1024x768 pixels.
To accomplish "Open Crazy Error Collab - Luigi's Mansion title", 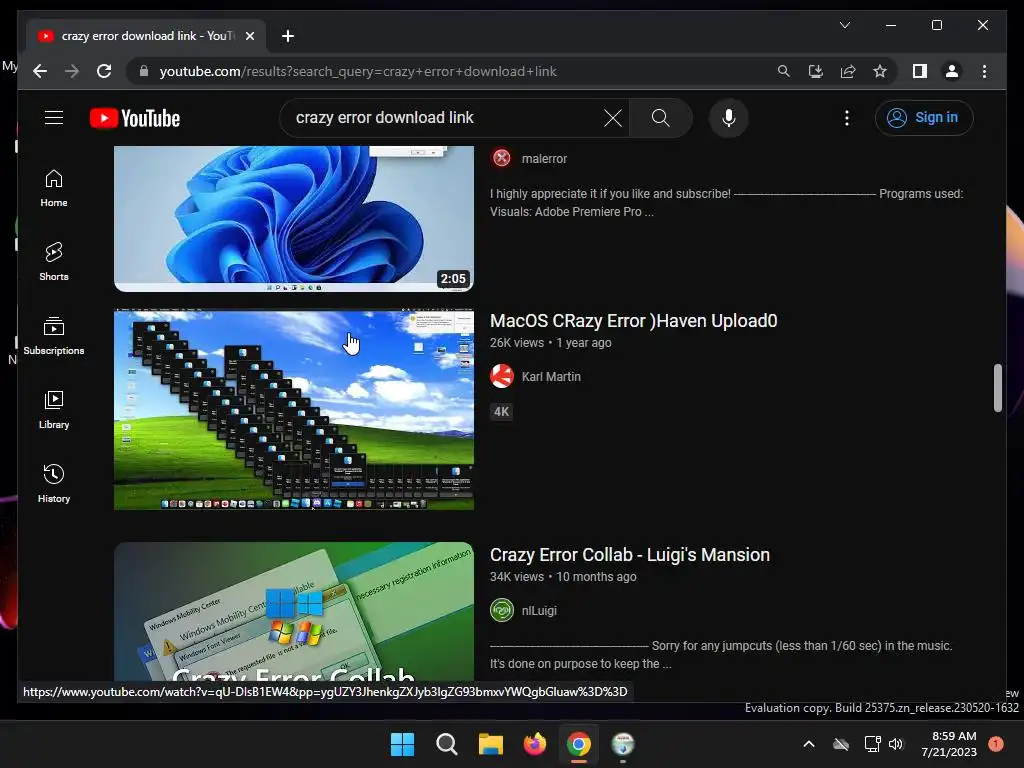I will tap(630, 554).
